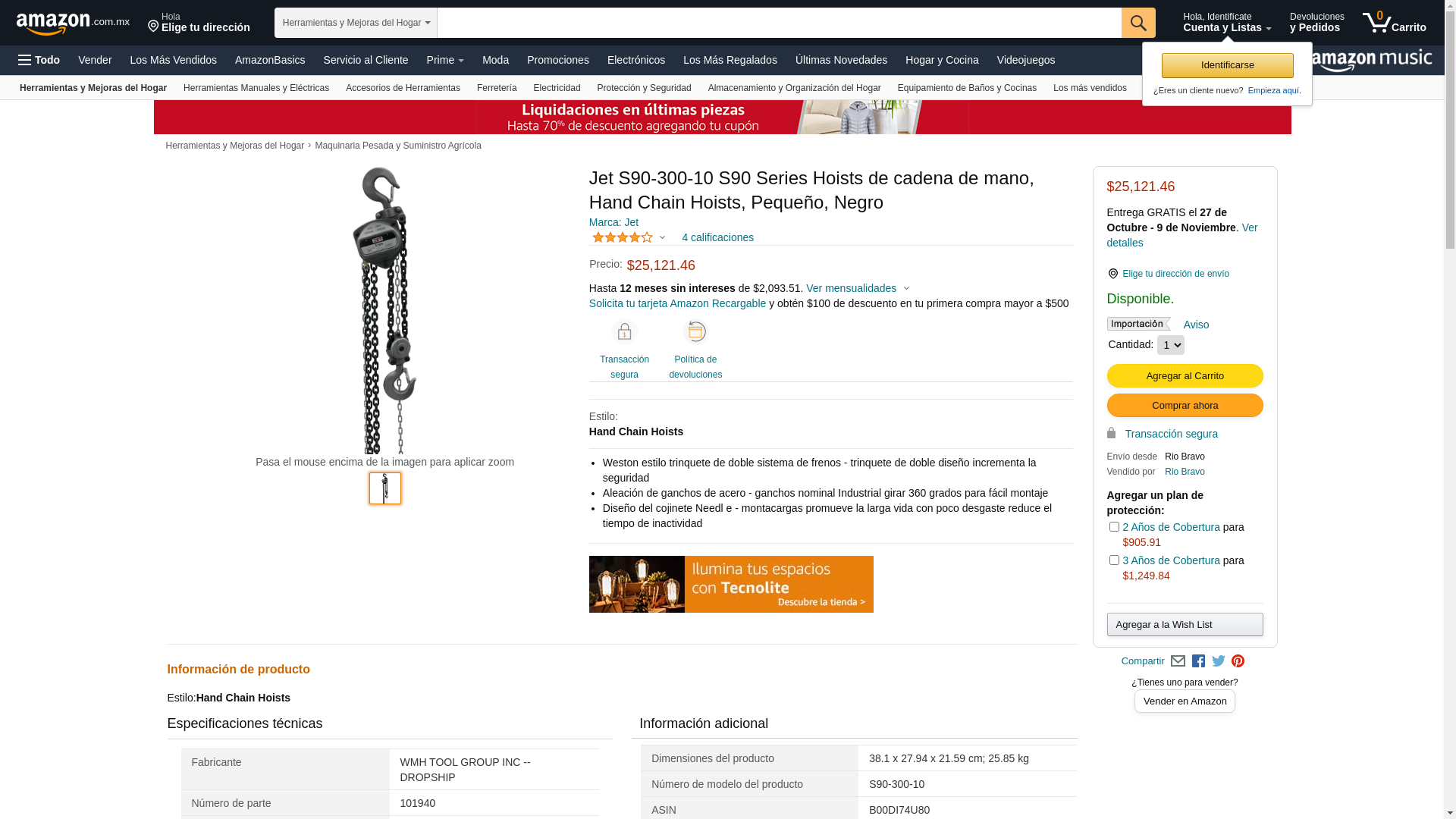
Task: Open the Cantidad quantity dropdown
Action: point(1170,345)
